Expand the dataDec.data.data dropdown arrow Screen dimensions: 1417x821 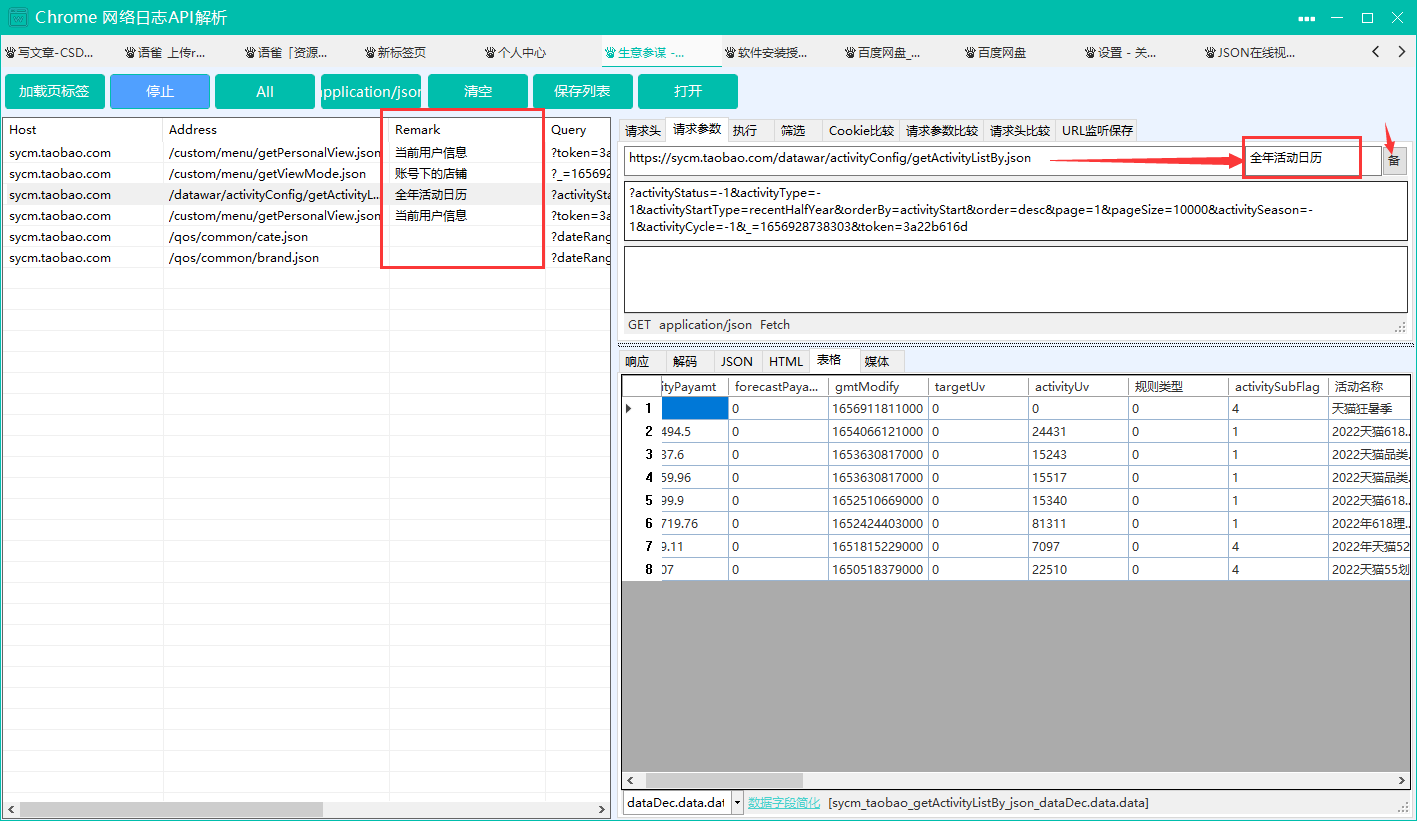click(738, 803)
